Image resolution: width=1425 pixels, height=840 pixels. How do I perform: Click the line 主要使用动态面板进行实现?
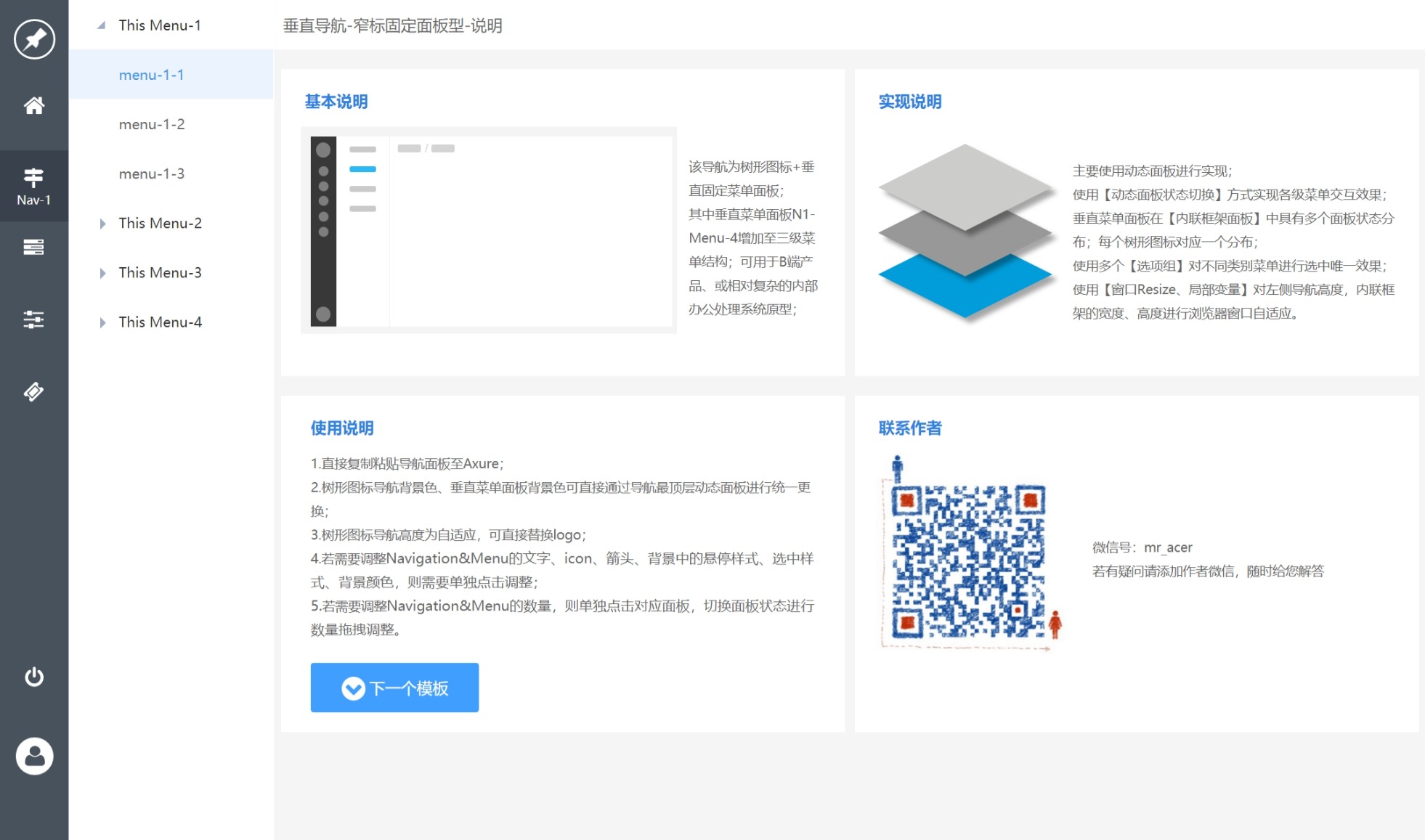(x=1153, y=171)
